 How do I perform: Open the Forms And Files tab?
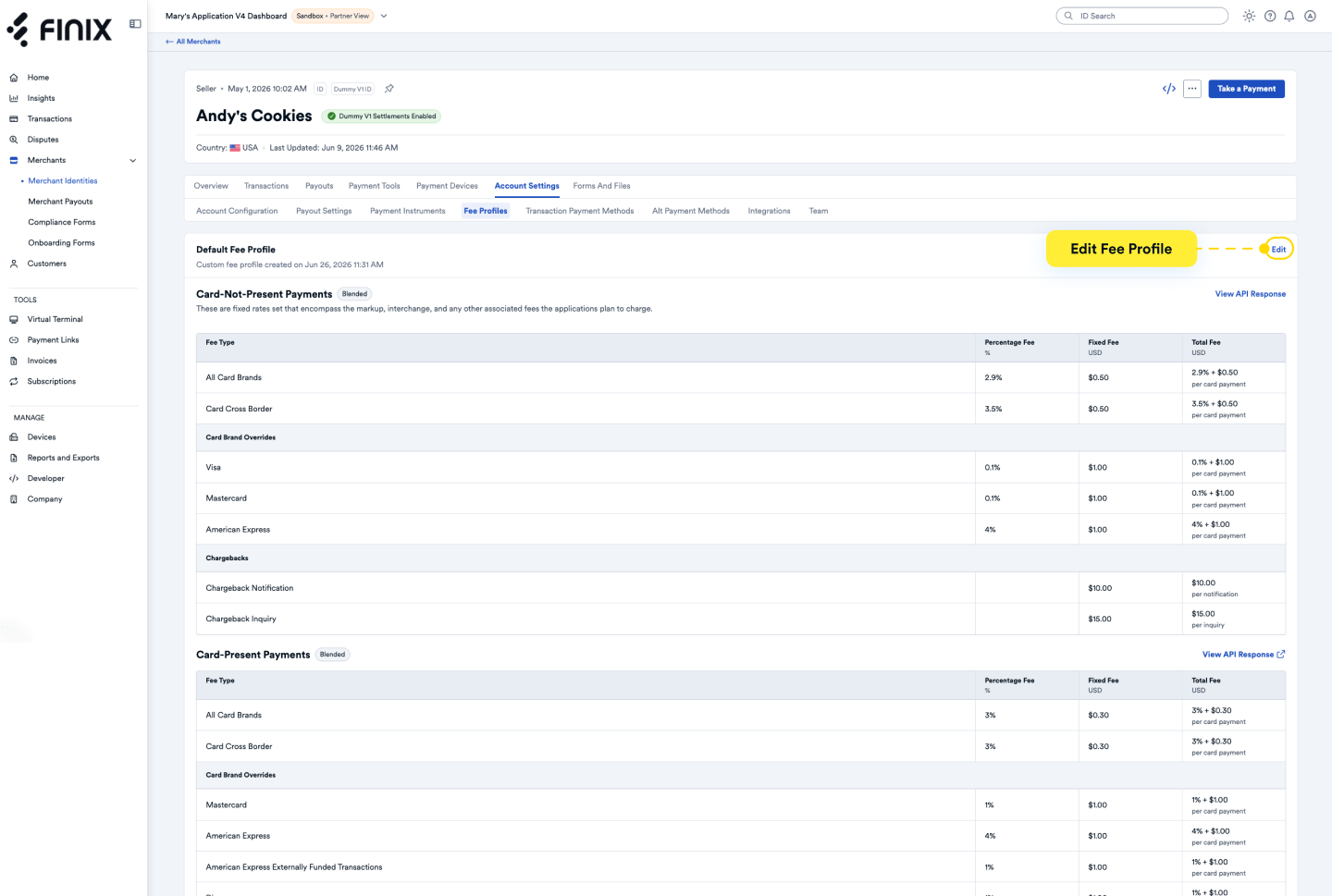click(602, 186)
